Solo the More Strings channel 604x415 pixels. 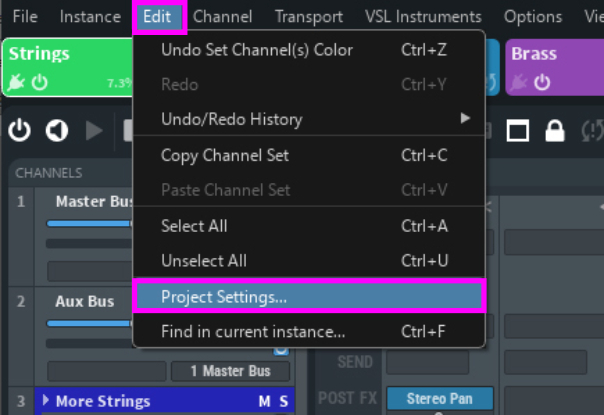click(x=283, y=401)
